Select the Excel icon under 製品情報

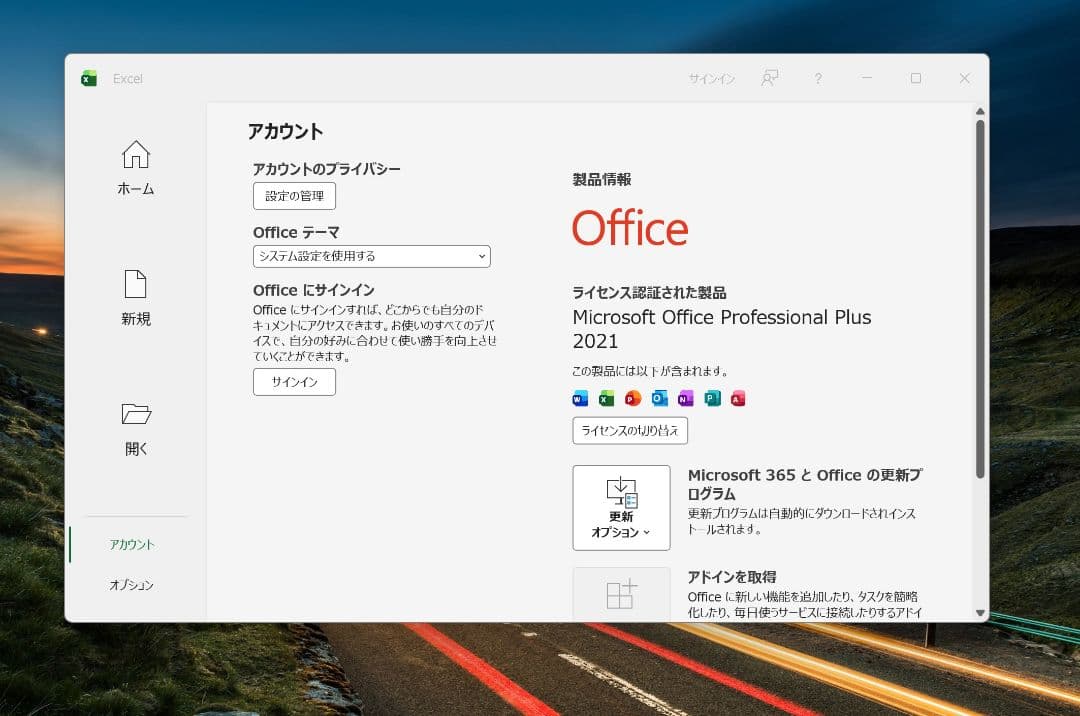click(606, 398)
